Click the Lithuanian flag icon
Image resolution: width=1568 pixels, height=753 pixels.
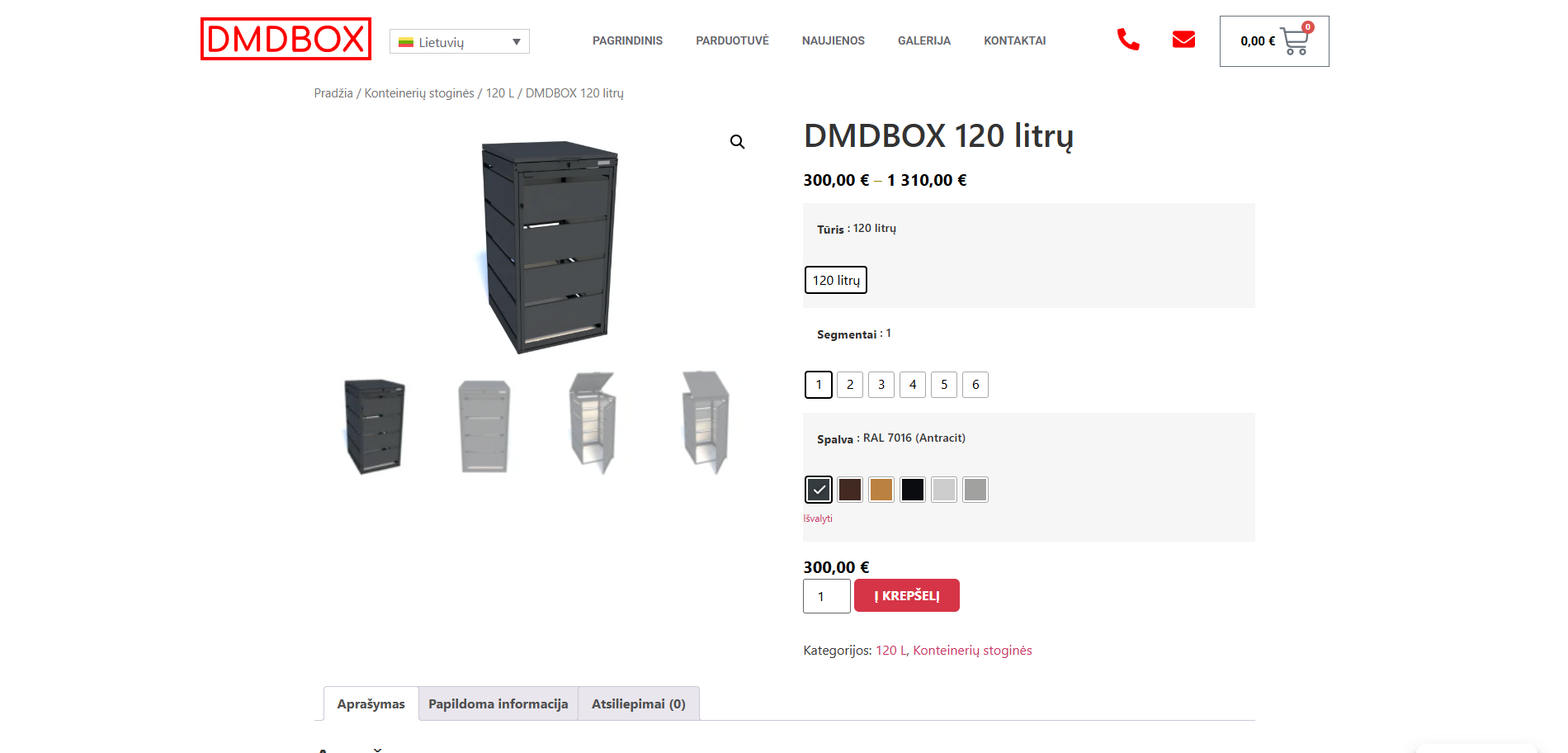[406, 42]
